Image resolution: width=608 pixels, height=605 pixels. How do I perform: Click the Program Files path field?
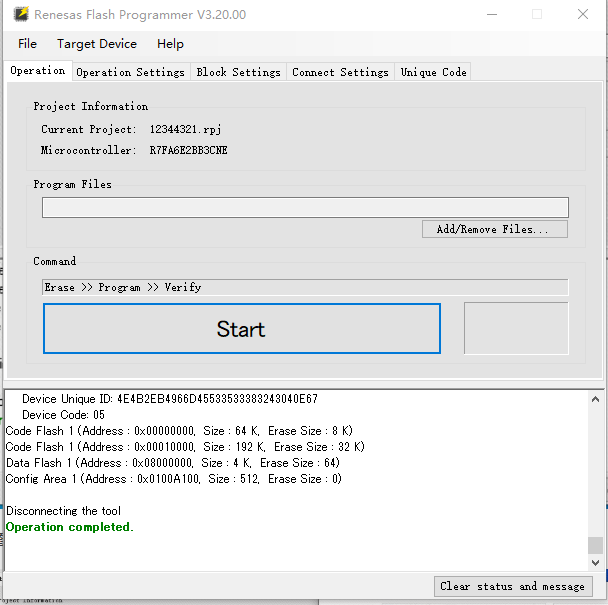click(305, 207)
